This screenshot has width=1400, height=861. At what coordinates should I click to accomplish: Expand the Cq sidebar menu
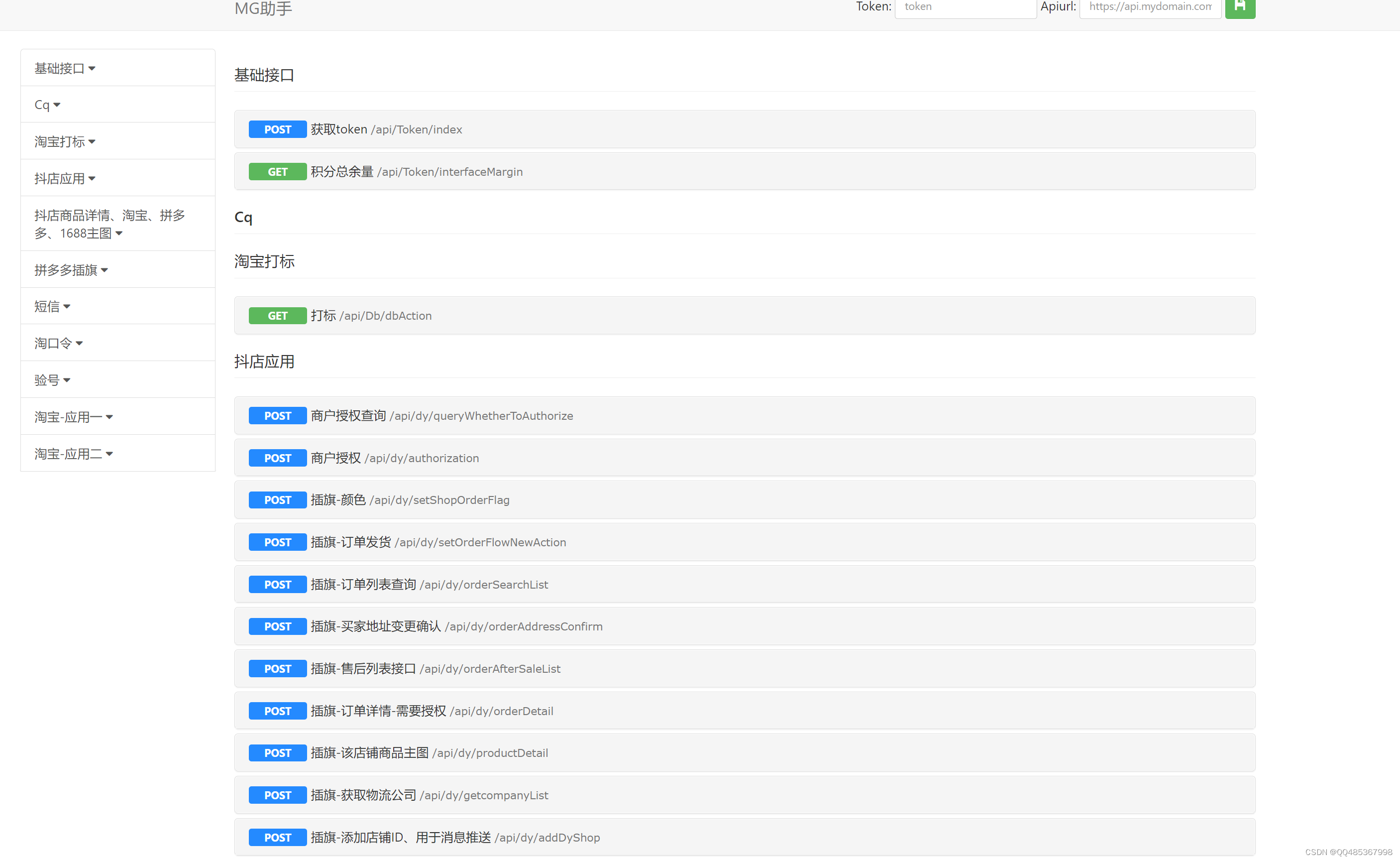click(47, 105)
